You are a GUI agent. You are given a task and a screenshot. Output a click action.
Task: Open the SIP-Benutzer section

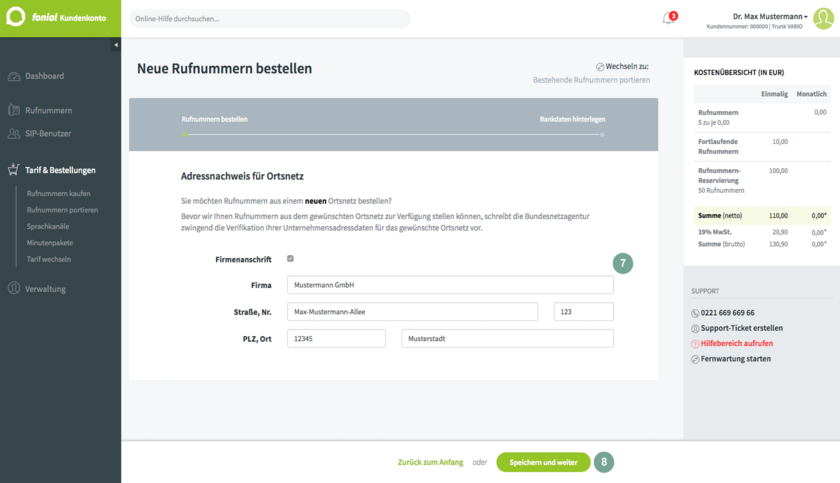[48, 133]
